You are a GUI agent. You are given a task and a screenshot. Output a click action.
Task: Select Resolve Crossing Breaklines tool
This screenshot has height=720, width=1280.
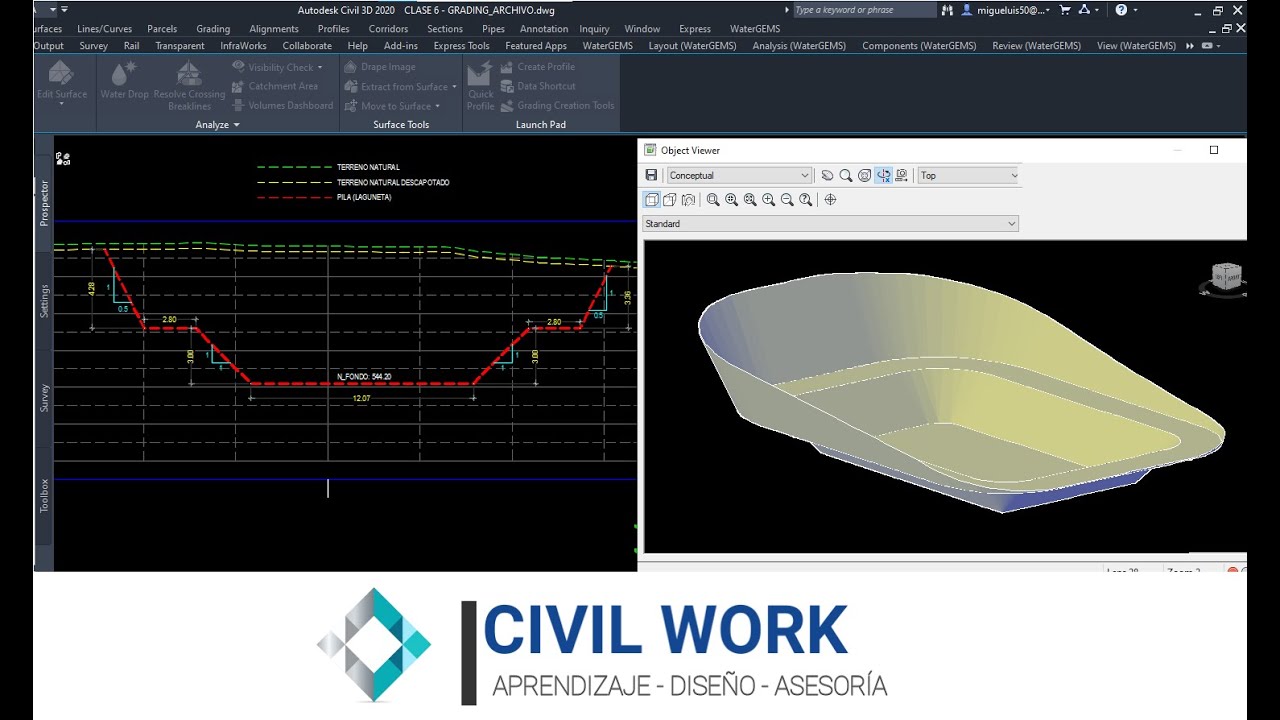tap(189, 86)
